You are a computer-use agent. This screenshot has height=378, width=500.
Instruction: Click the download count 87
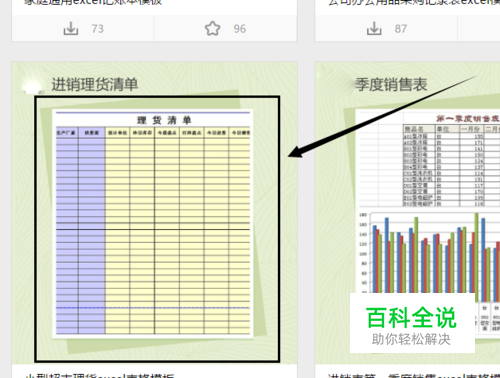[x=401, y=29]
